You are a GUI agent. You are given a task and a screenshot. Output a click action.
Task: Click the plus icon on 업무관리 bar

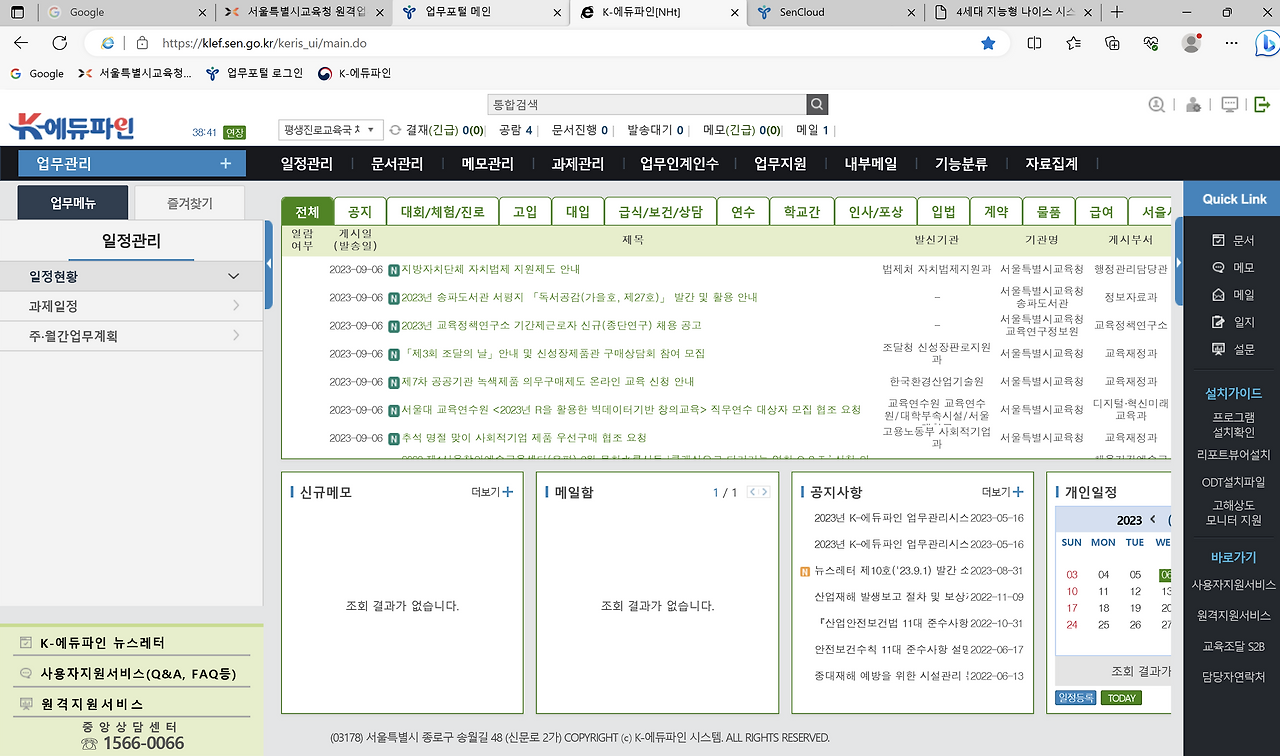click(x=225, y=164)
